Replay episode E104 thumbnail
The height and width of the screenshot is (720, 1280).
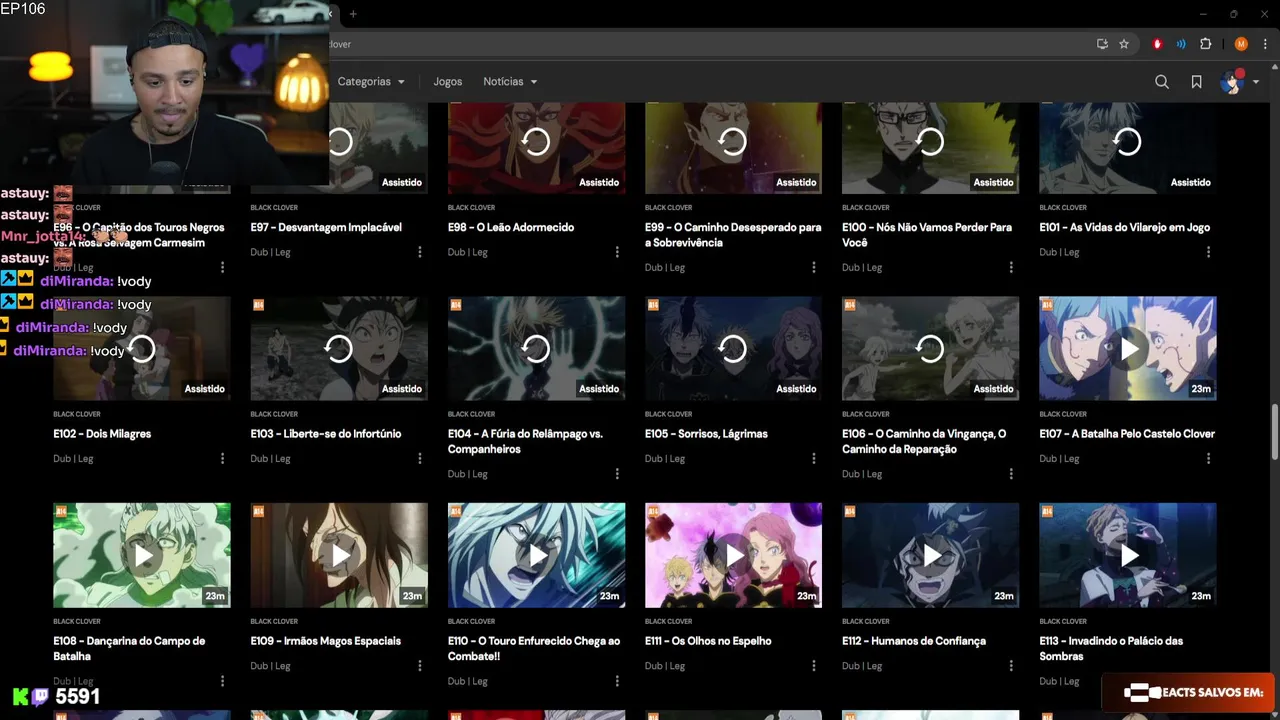tap(536, 348)
